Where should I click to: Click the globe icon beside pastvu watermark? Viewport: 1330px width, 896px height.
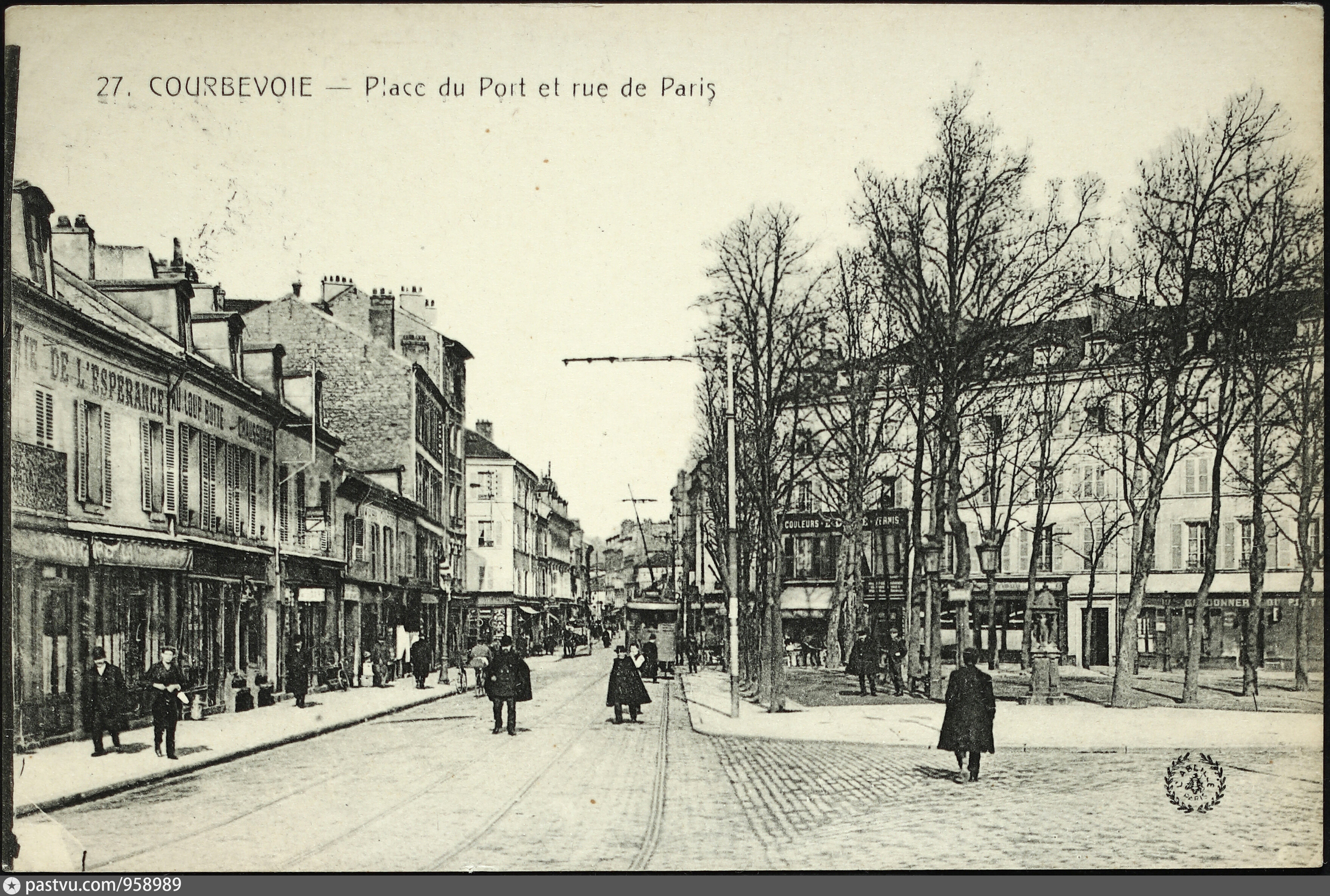click(x=11, y=885)
